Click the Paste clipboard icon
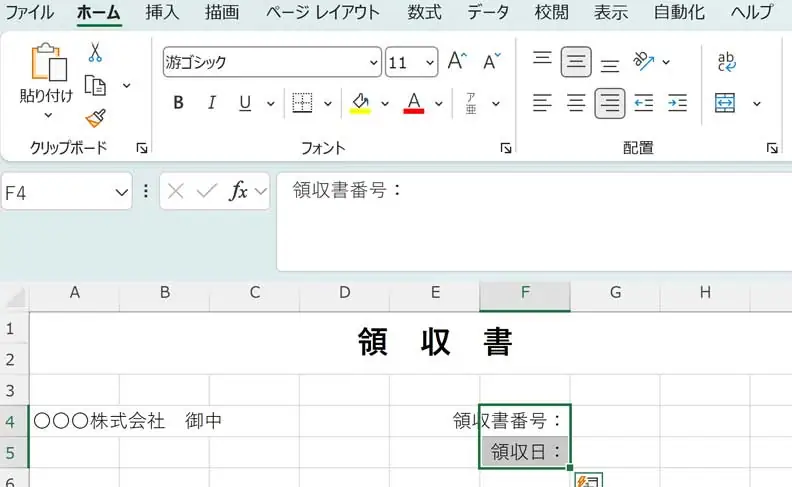This screenshot has height=487, width=792. pyautogui.click(x=48, y=62)
